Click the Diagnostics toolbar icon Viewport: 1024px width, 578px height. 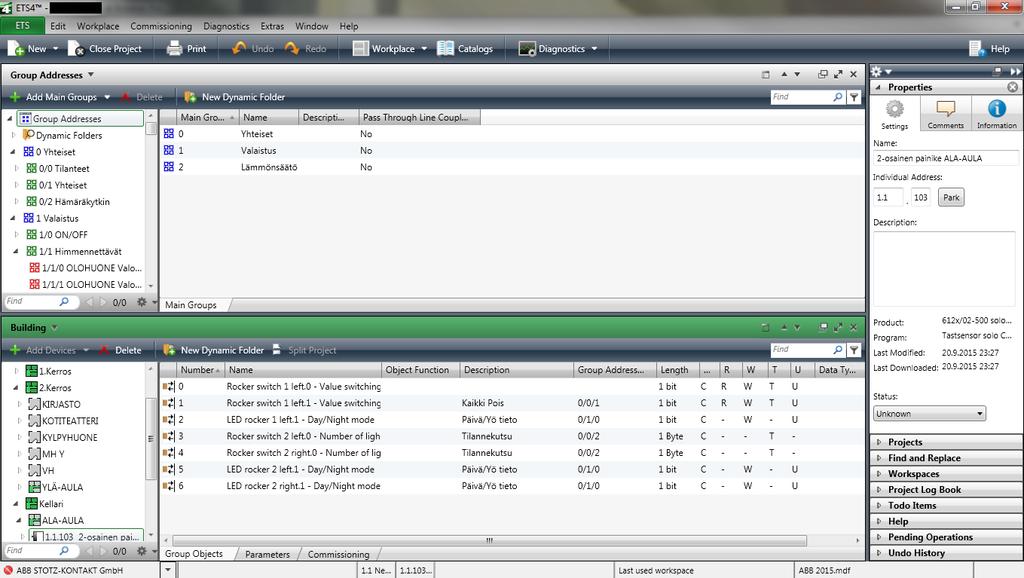point(527,48)
